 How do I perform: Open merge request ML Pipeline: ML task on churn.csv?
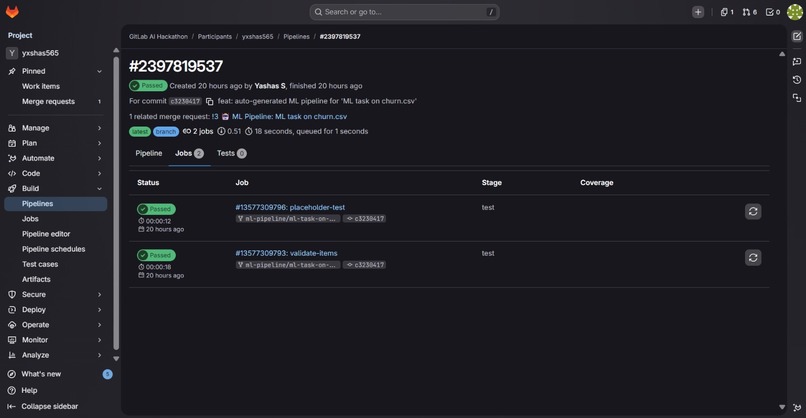289,117
